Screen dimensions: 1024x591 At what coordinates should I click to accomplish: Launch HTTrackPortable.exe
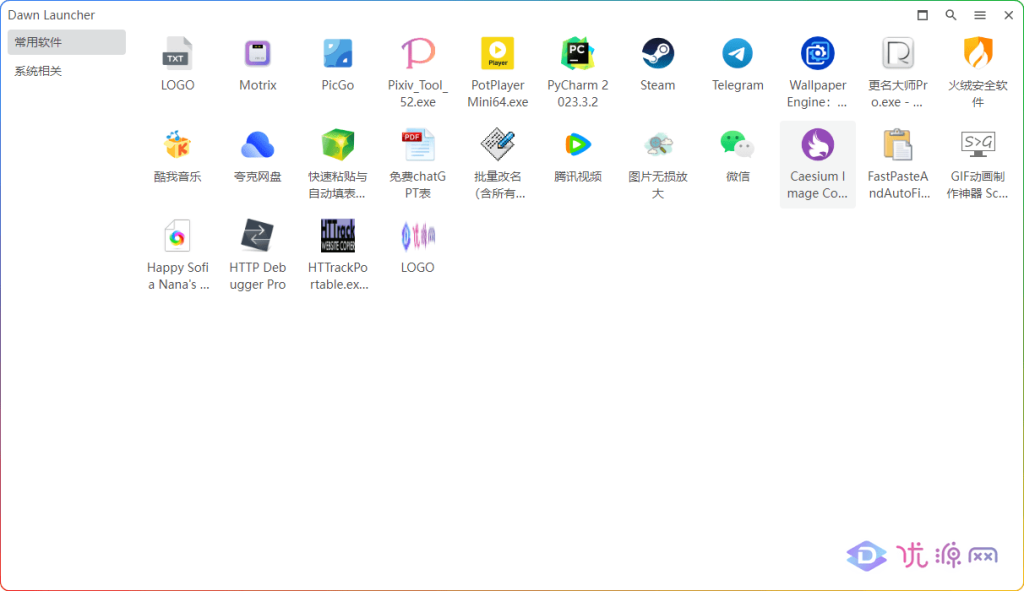coord(337,237)
